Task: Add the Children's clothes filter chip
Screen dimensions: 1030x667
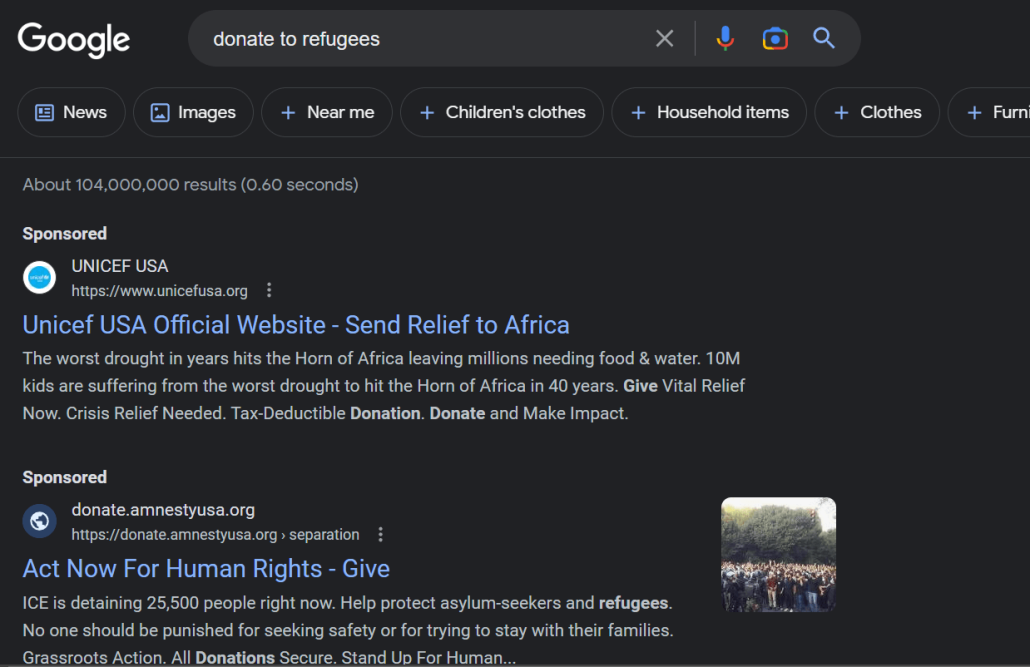Action: tap(502, 112)
